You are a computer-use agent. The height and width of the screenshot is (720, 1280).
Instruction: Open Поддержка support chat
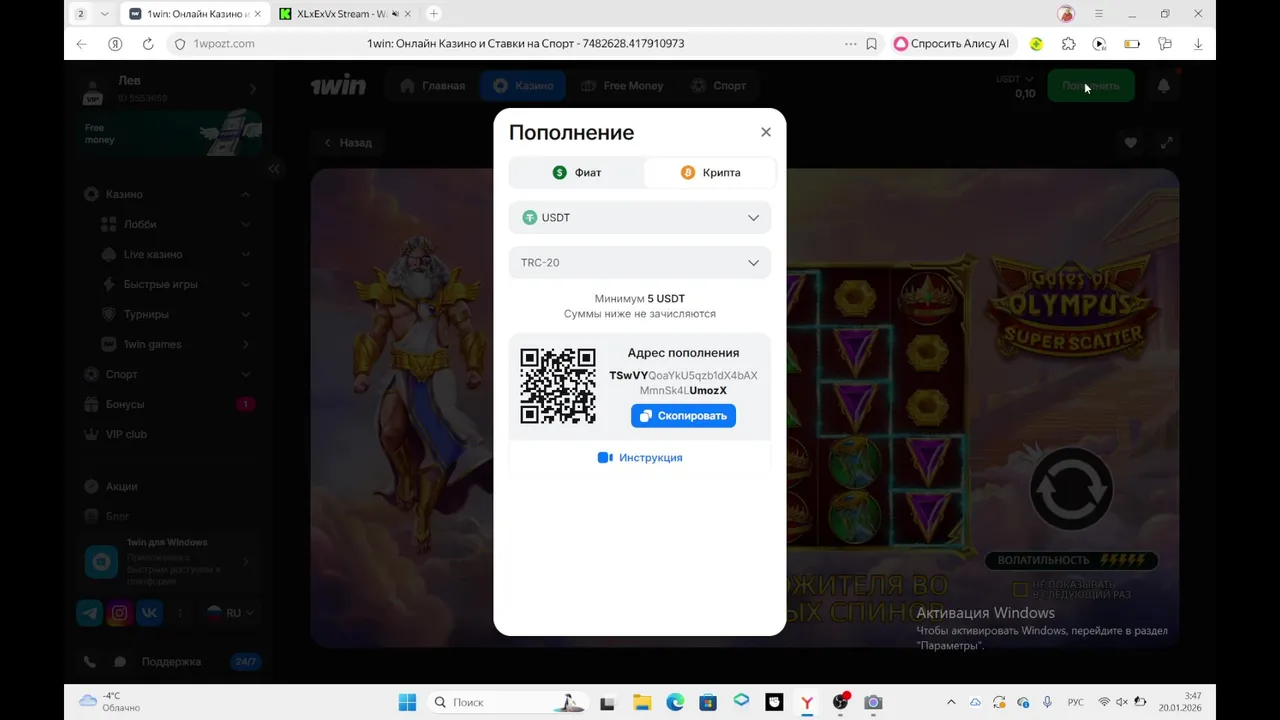(171, 662)
